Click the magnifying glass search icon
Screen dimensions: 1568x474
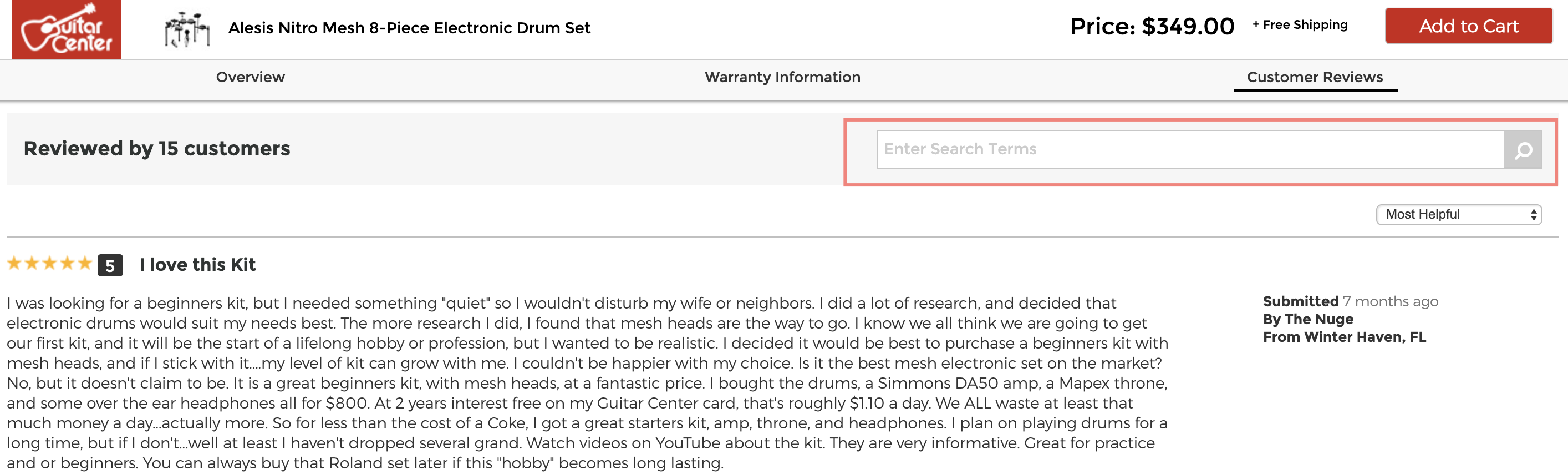point(1523,150)
